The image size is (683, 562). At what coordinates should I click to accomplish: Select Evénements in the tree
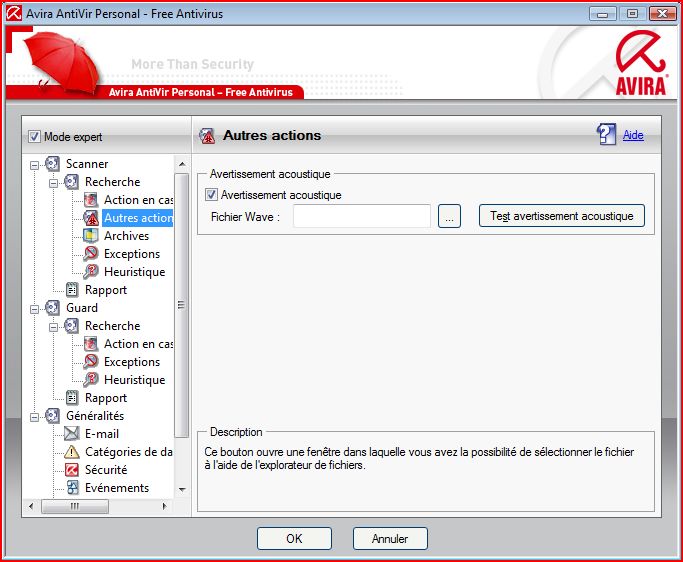117,488
